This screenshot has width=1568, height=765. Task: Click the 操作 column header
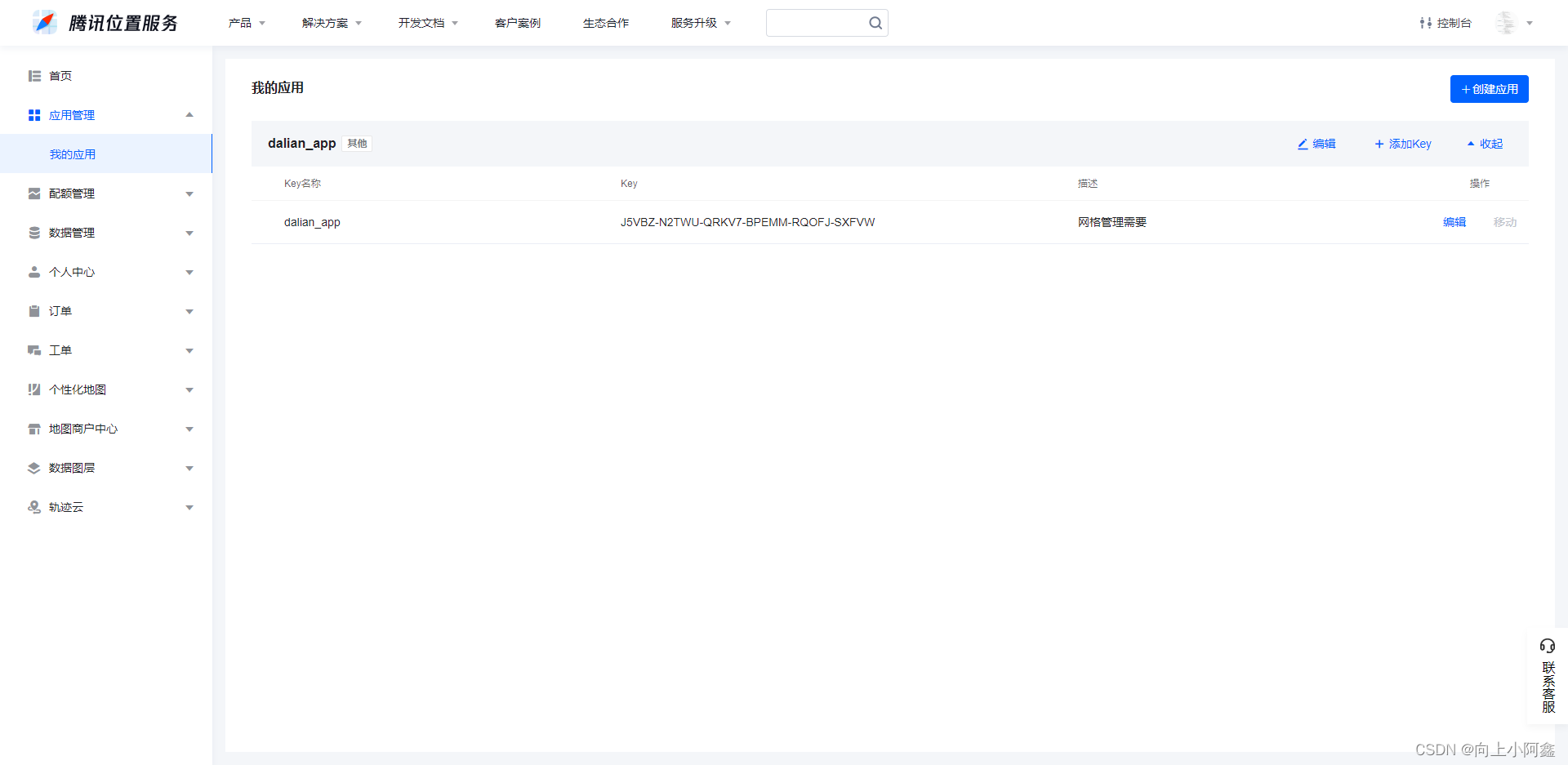click(x=1480, y=184)
